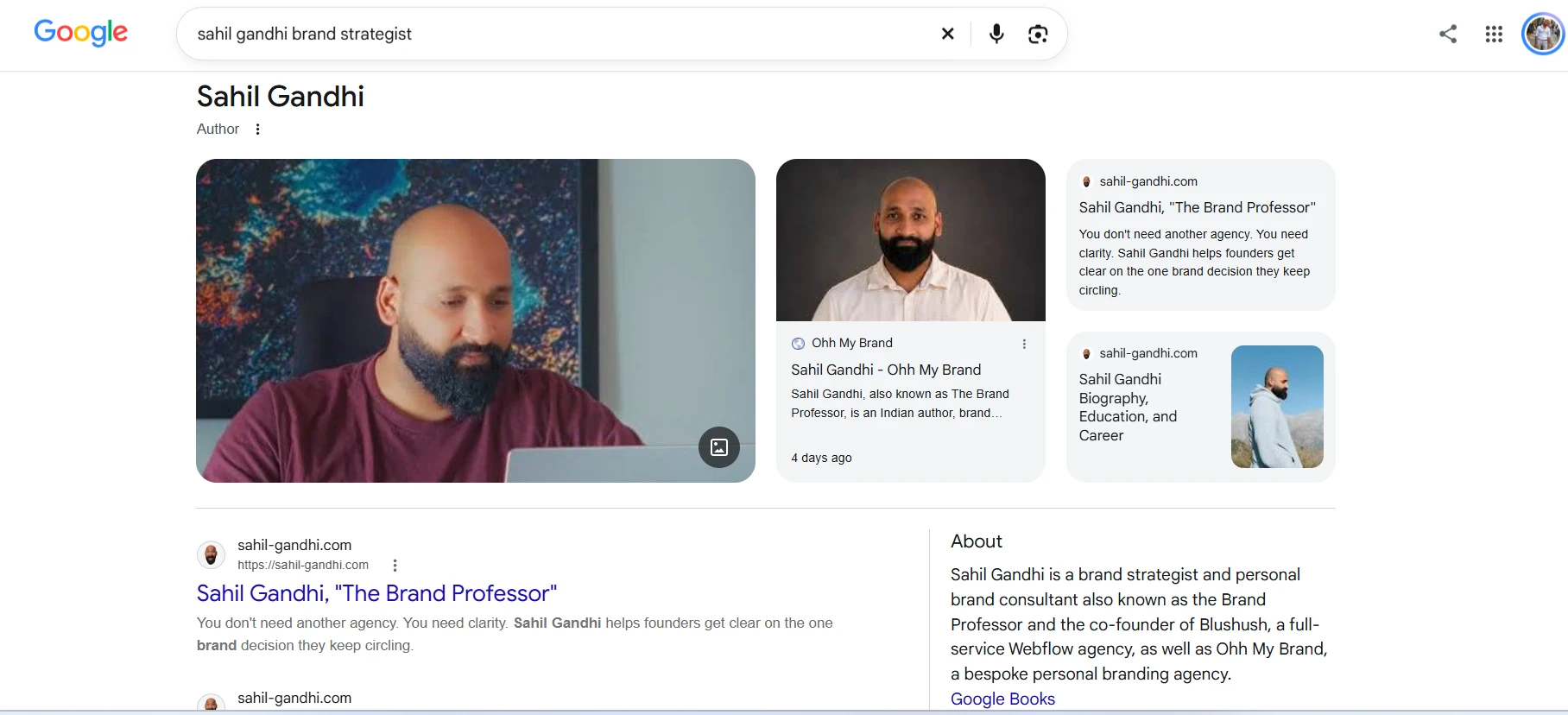Image resolution: width=1568 pixels, height=715 pixels.
Task: Click the 'Sahil Gandhi' heading
Action: [281, 97]
